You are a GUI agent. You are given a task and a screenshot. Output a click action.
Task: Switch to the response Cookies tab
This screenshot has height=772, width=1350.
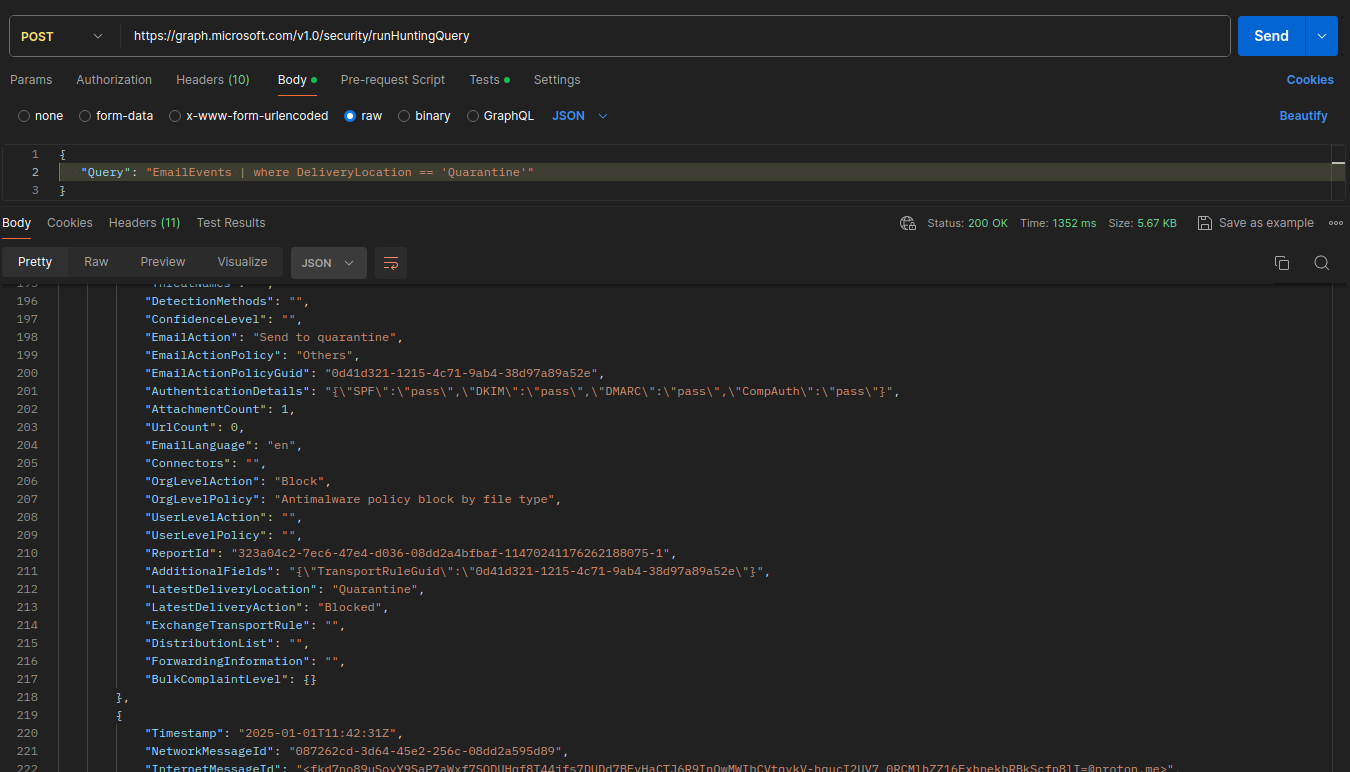click(x=70, y=223)
